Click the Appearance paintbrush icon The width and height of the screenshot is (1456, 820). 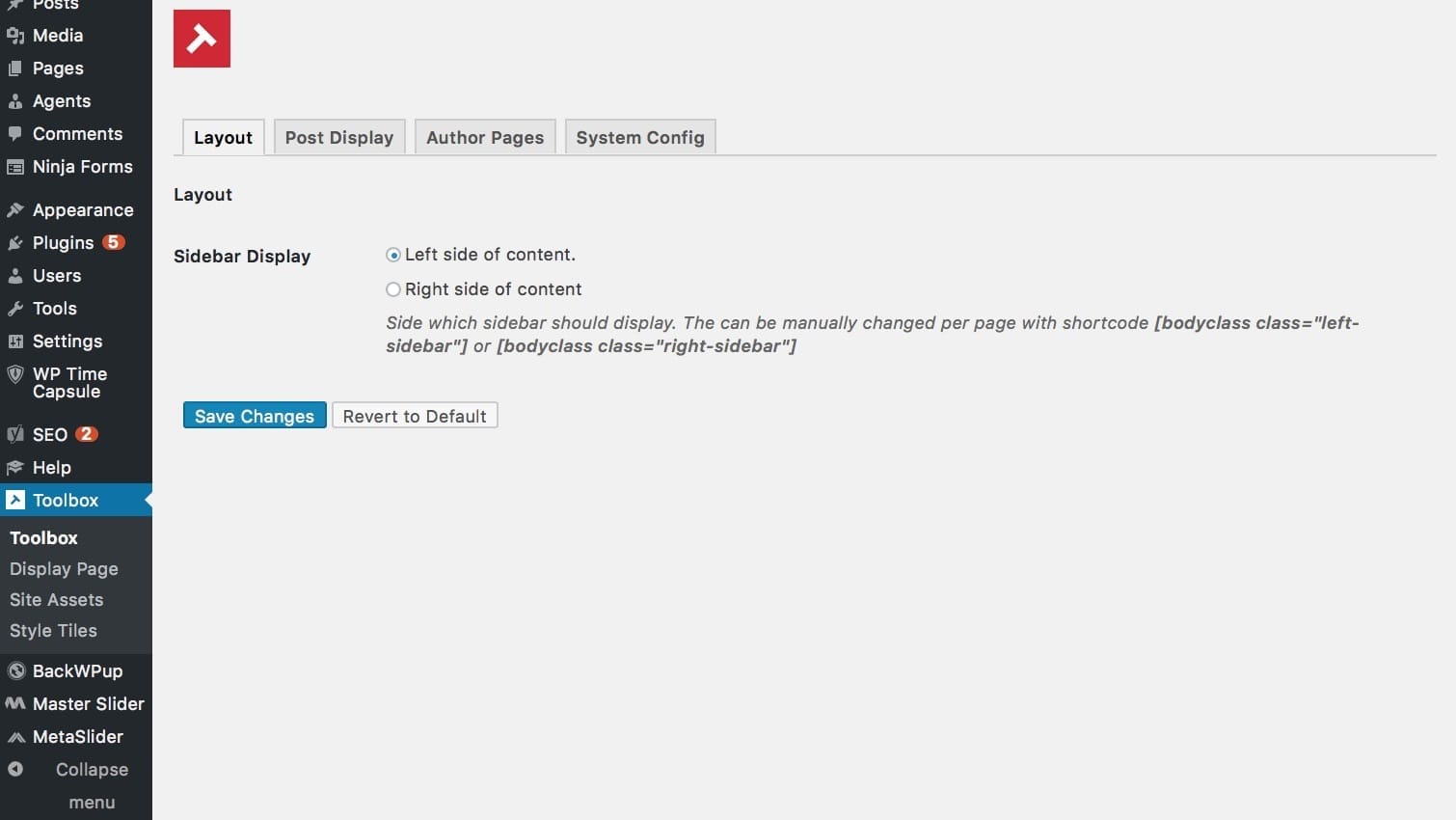click(x=15, y=210)
